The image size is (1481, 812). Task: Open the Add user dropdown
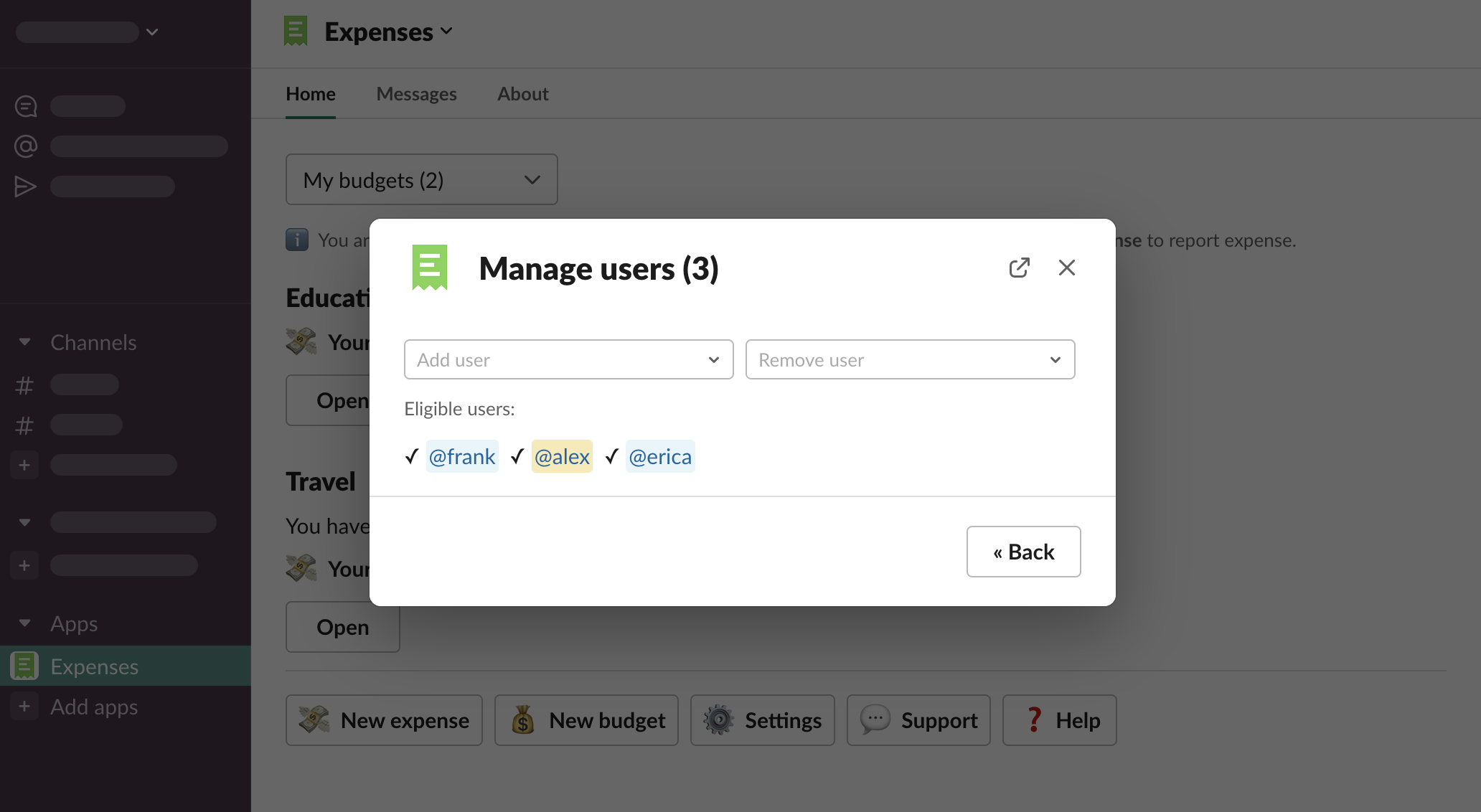tap(568, 359)
